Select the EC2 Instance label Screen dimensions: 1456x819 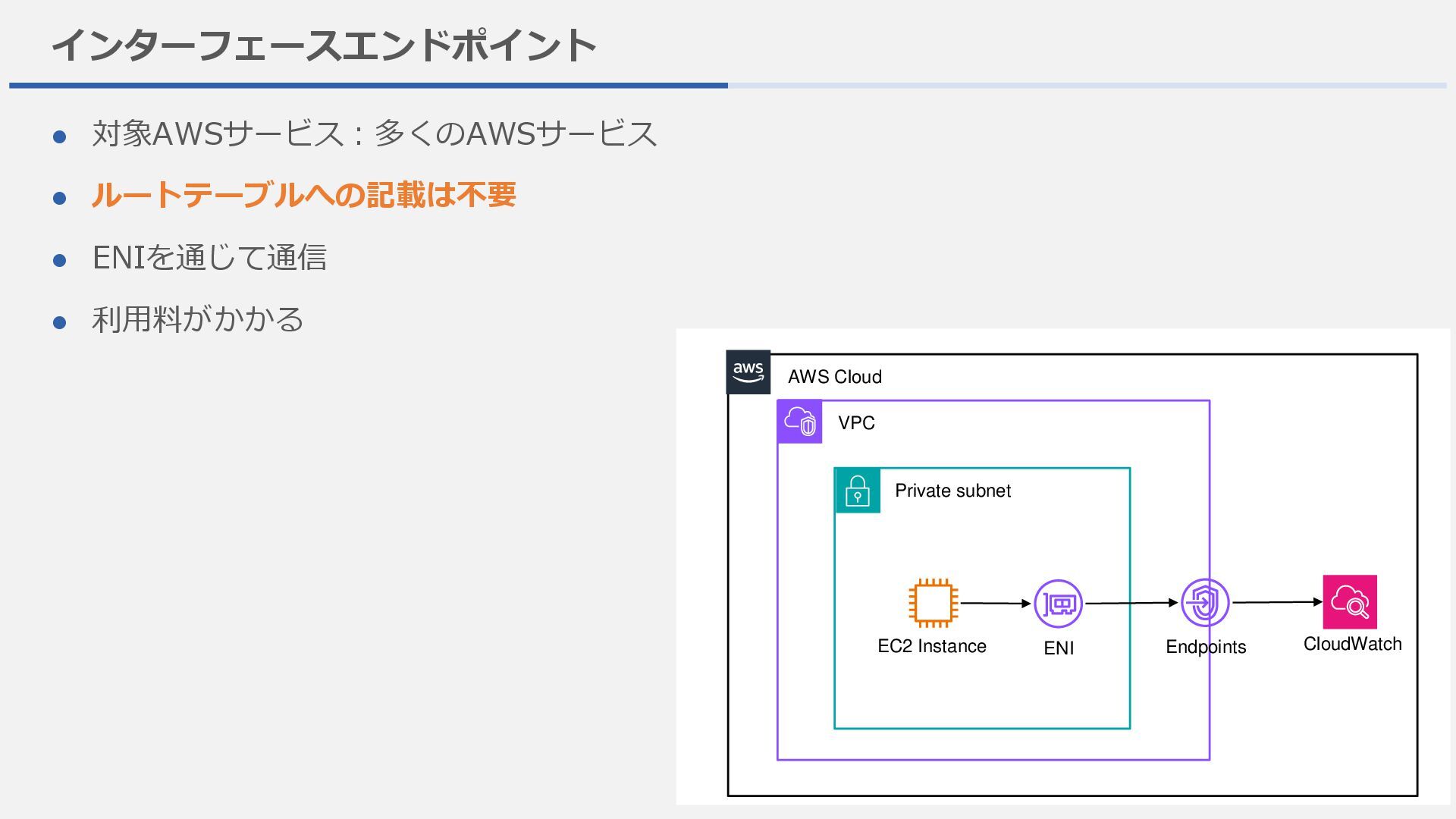[932, 646]
